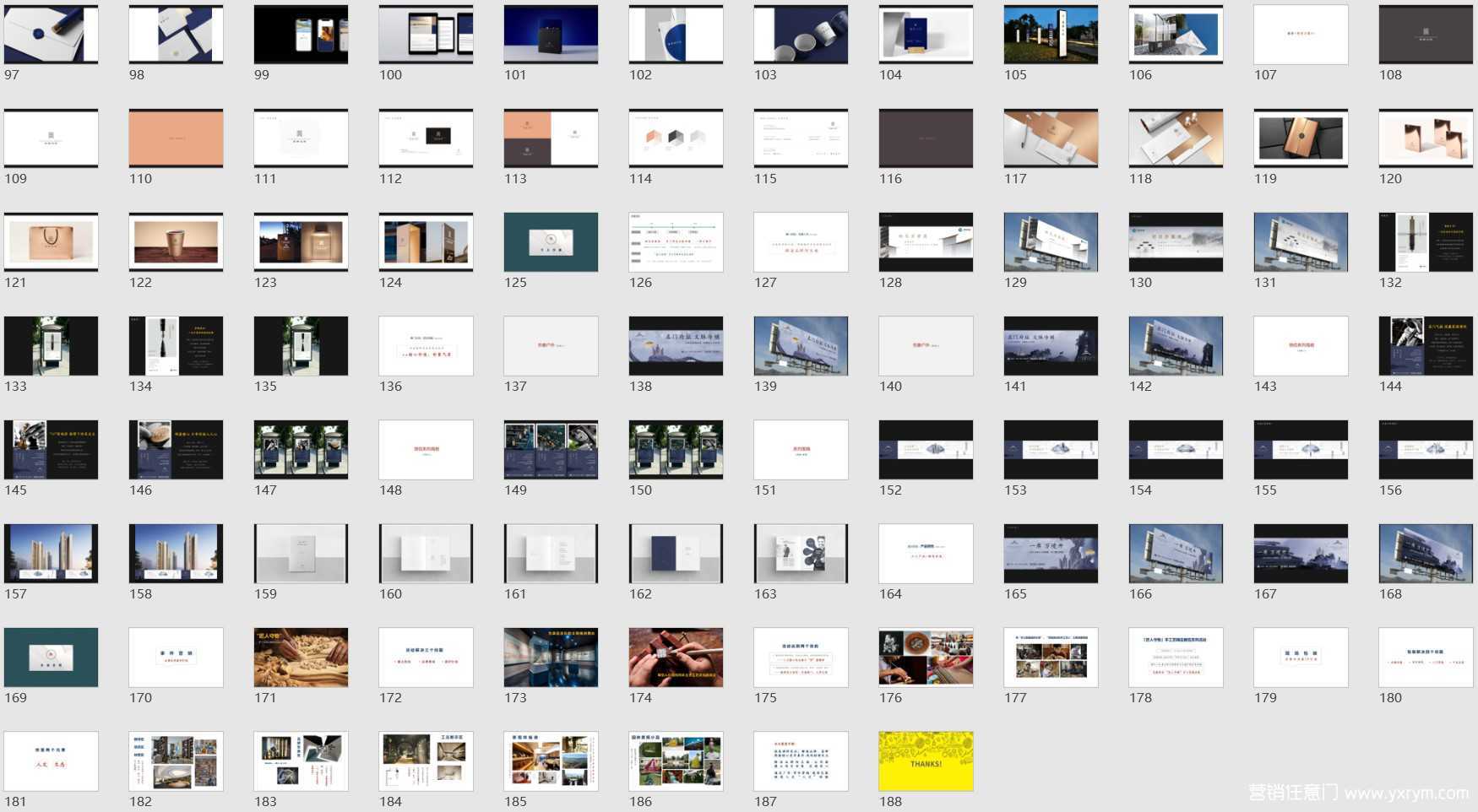
Task: Select slide 125 teal business card slide
Action: (x=551, y=242)
